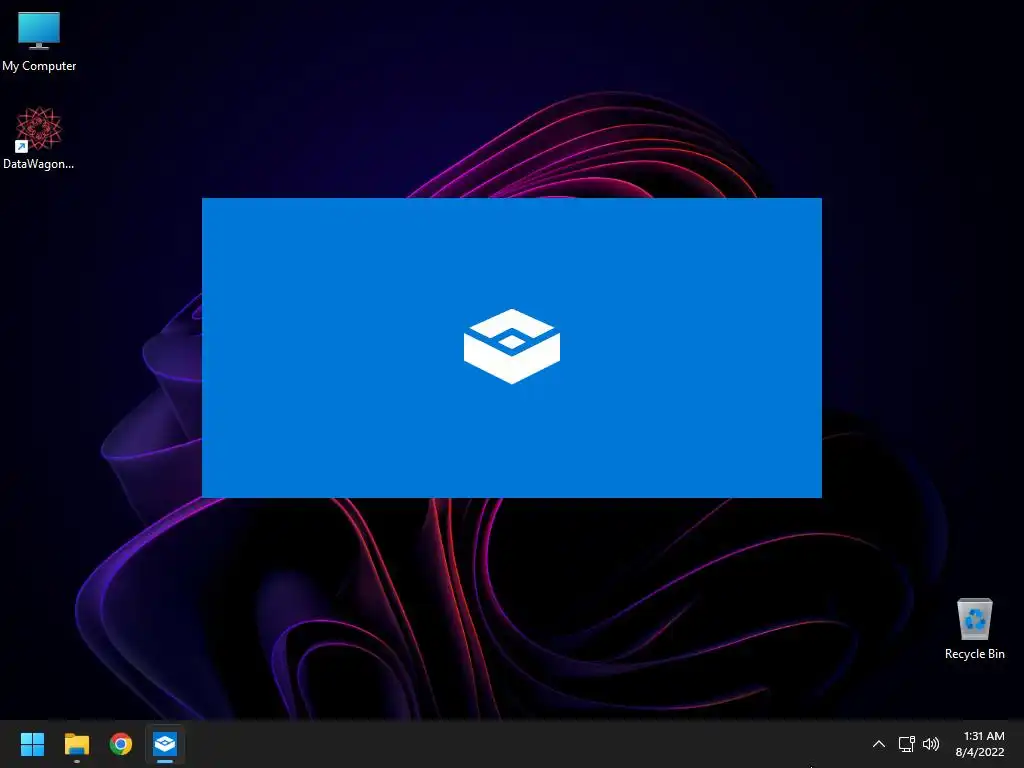The image size is (1024, 768).
Task: Open File Explorer from the taskbar
Action: point(76,744)
